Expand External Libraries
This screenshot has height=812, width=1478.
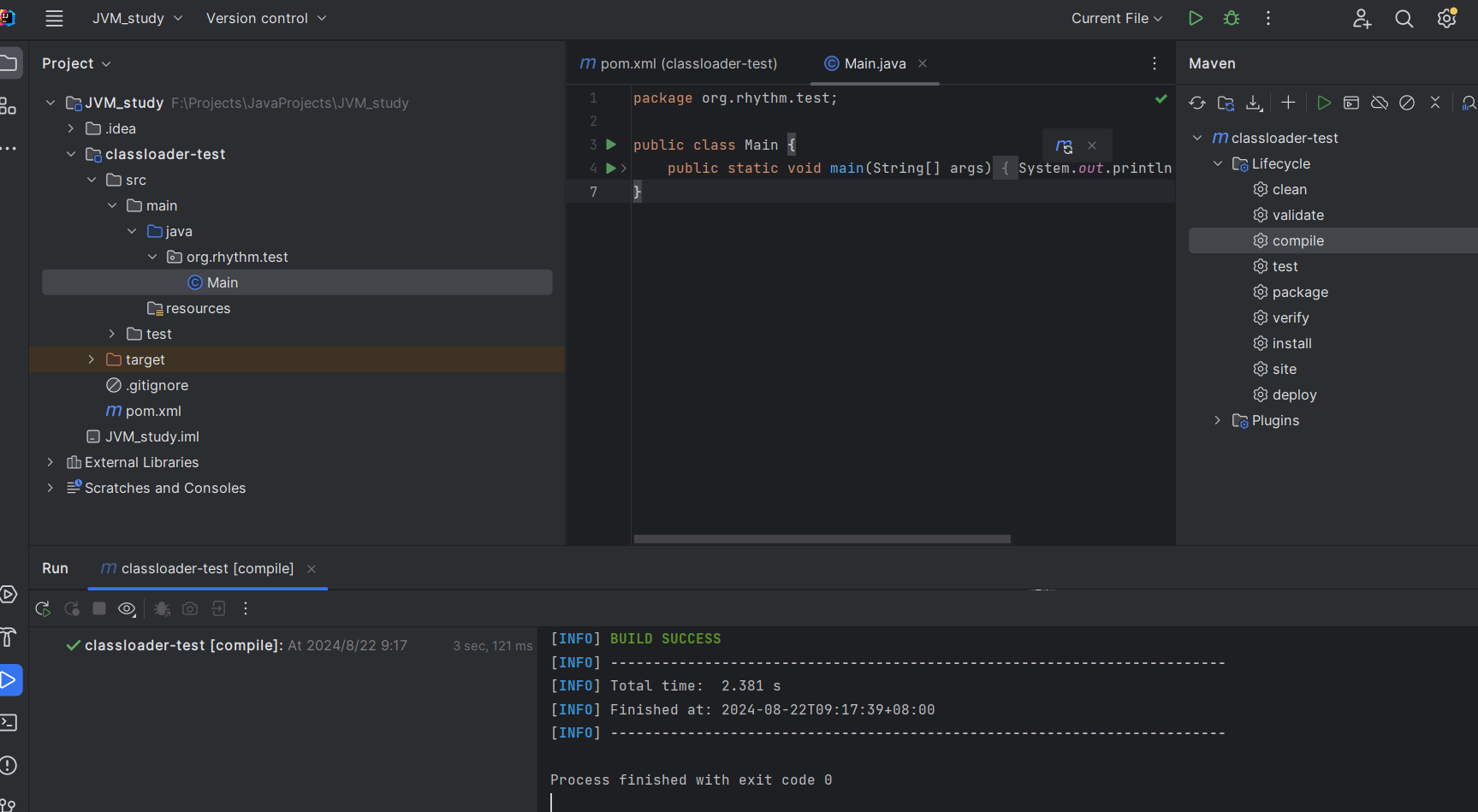[50, 462]
